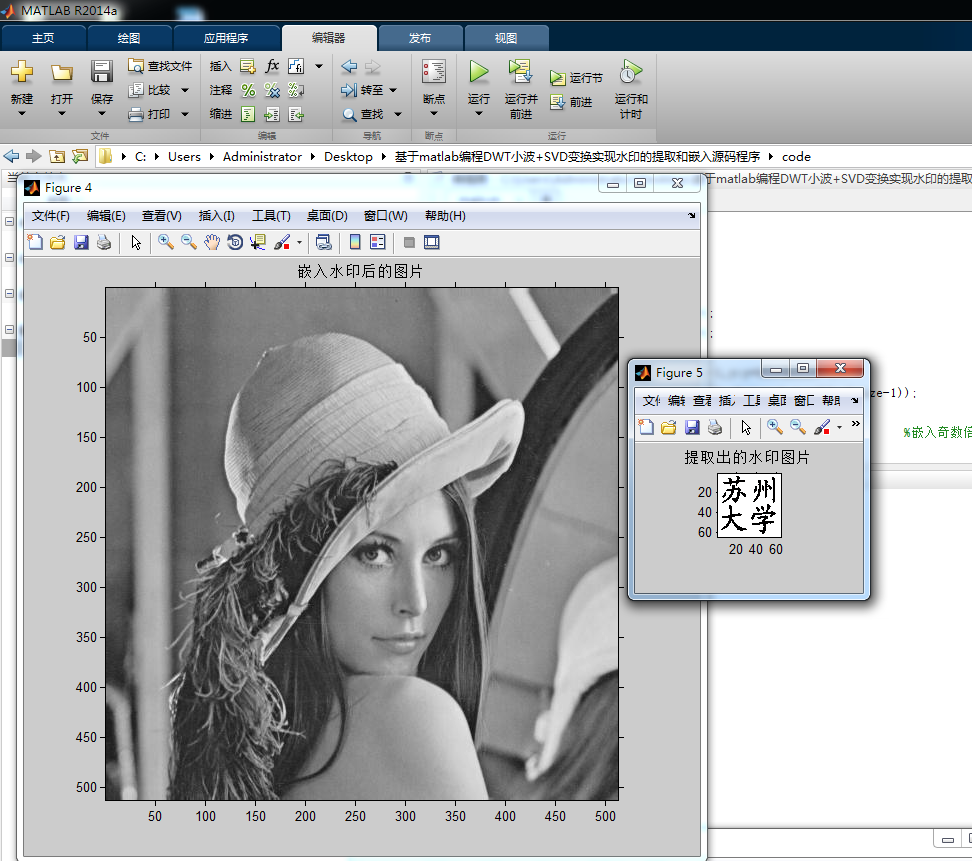Expand the 比较 (Compare) dropdown
The width and height of the screenshot is (972, 861).
[185, 91]
